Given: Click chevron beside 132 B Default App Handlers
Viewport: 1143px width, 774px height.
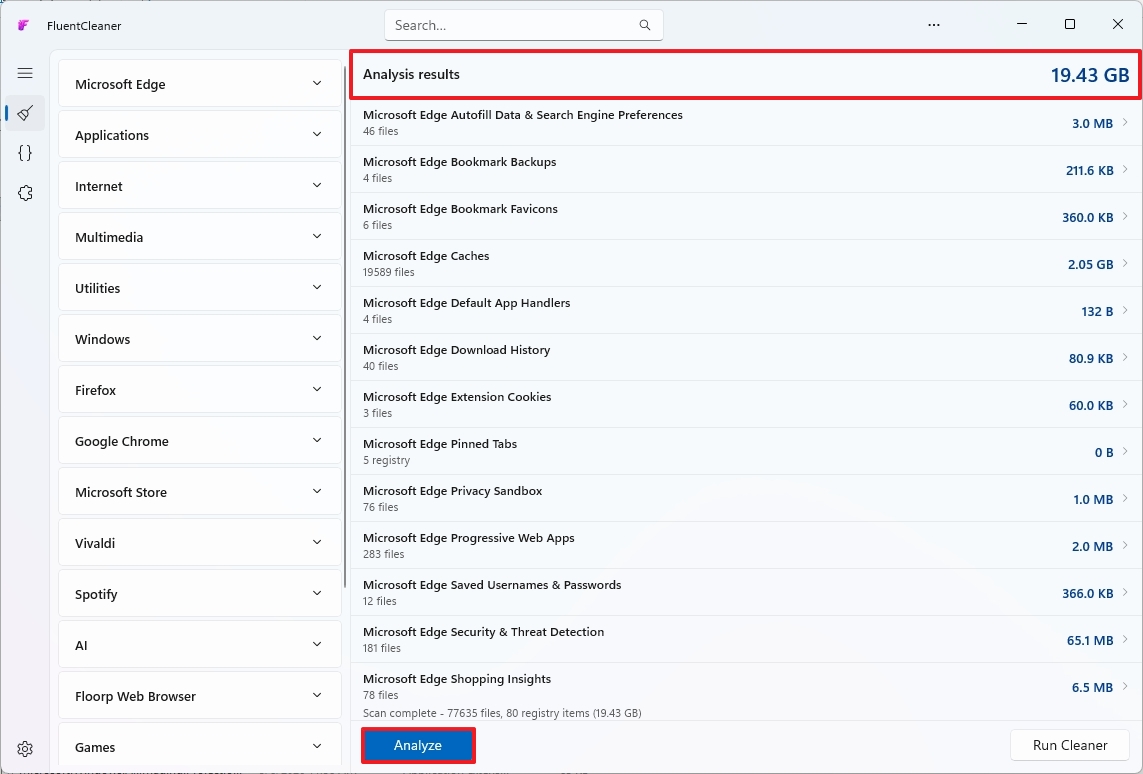Looking at the screenshot, I should tap(1126, 310).
